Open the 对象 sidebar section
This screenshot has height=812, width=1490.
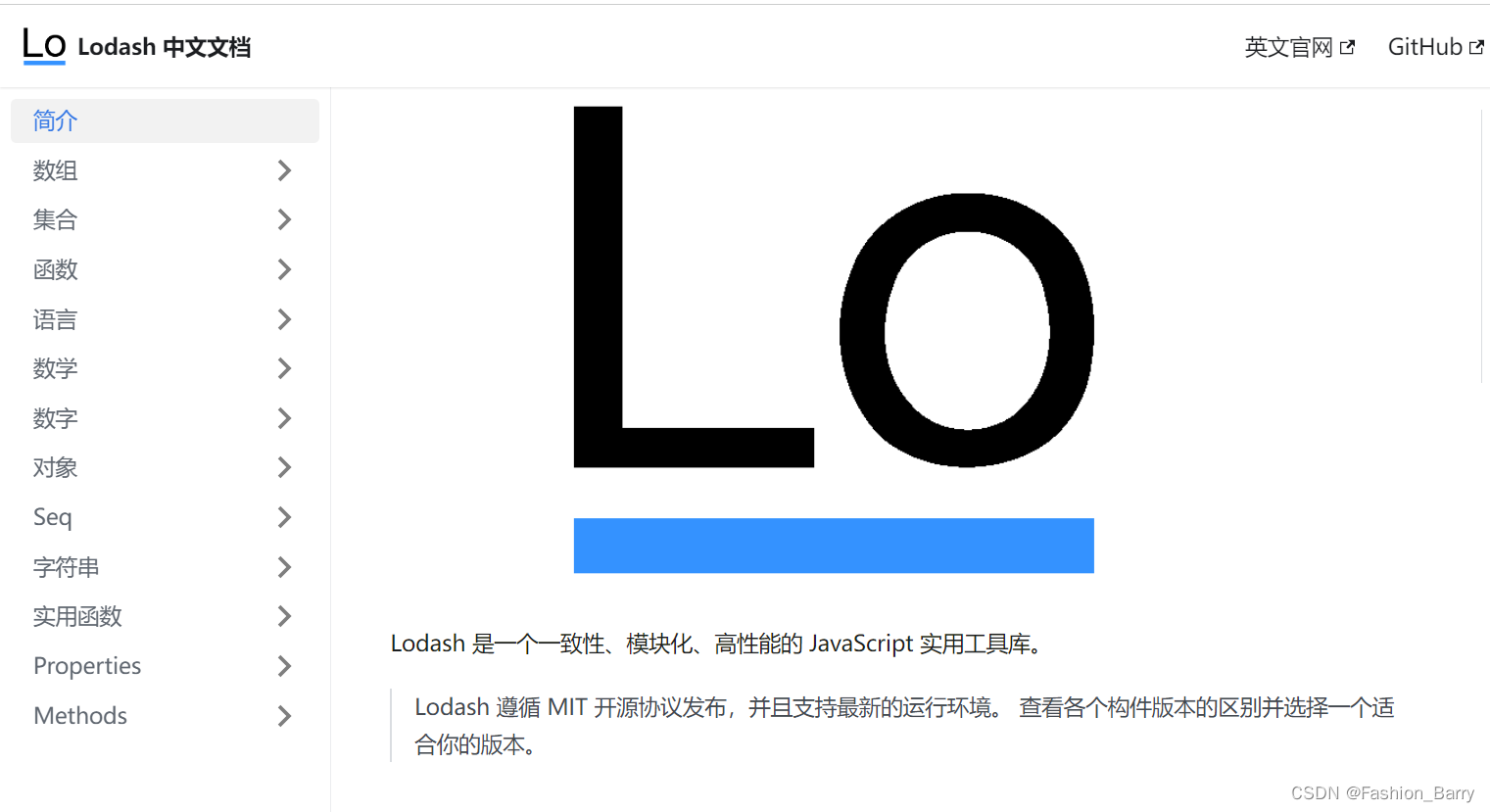click(x=165, y=467)
